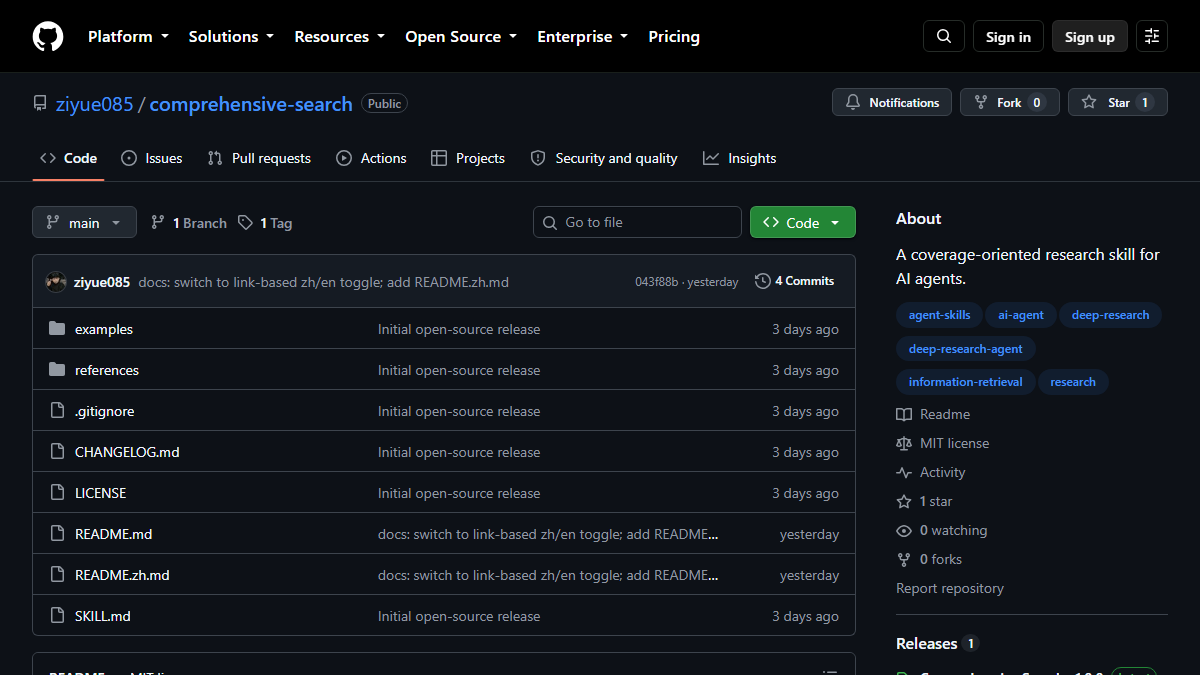Click the file icon beside README.md
The image size is (1200, 675).
point(57,534)
